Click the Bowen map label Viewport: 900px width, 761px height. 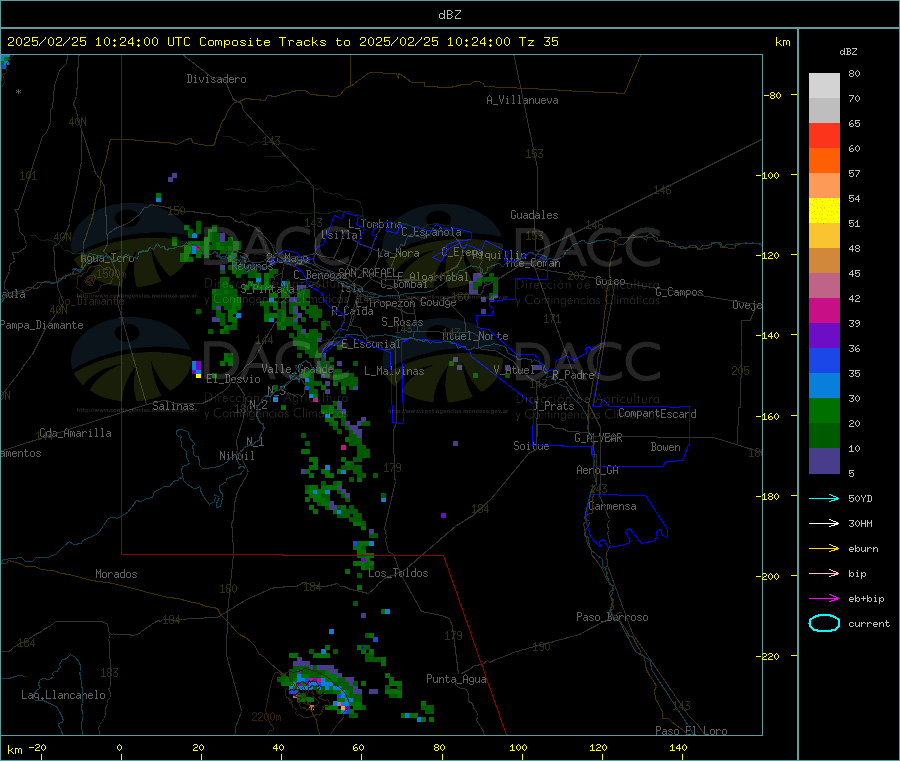(665, 447)
